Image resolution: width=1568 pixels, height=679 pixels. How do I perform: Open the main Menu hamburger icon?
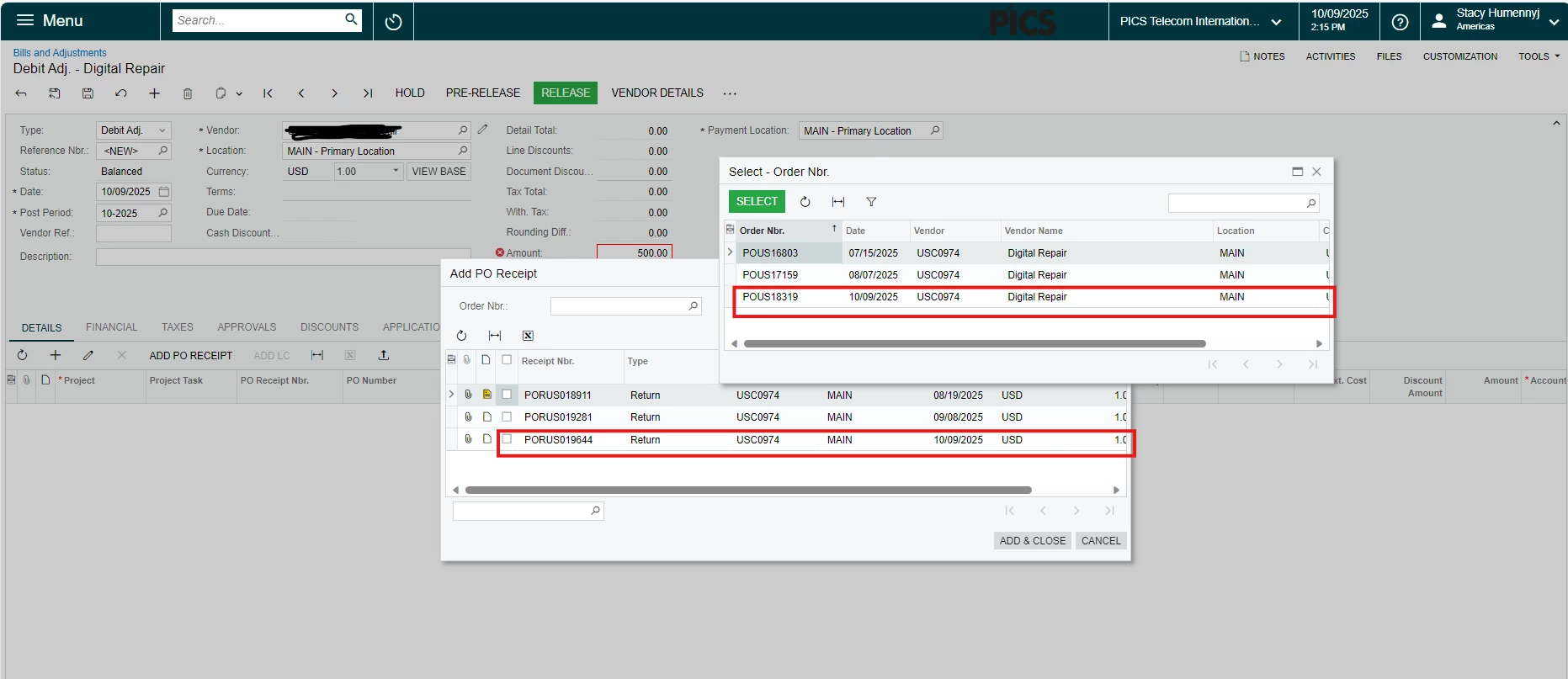[25, 20]
